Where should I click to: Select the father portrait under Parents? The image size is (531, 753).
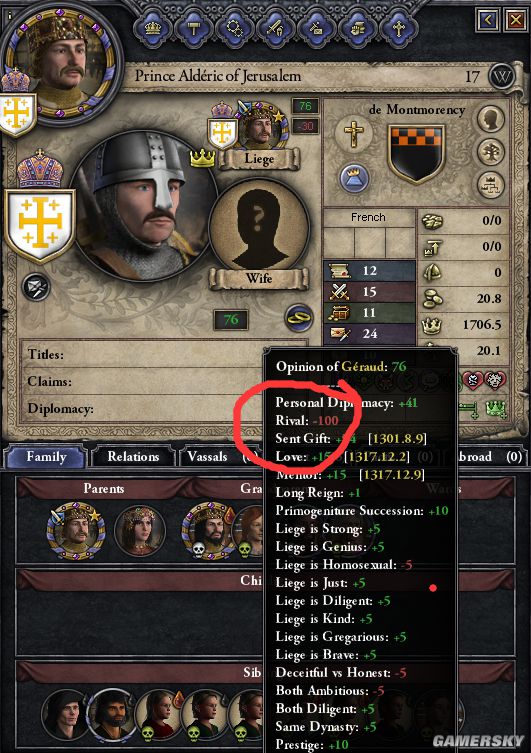(75, 530)
